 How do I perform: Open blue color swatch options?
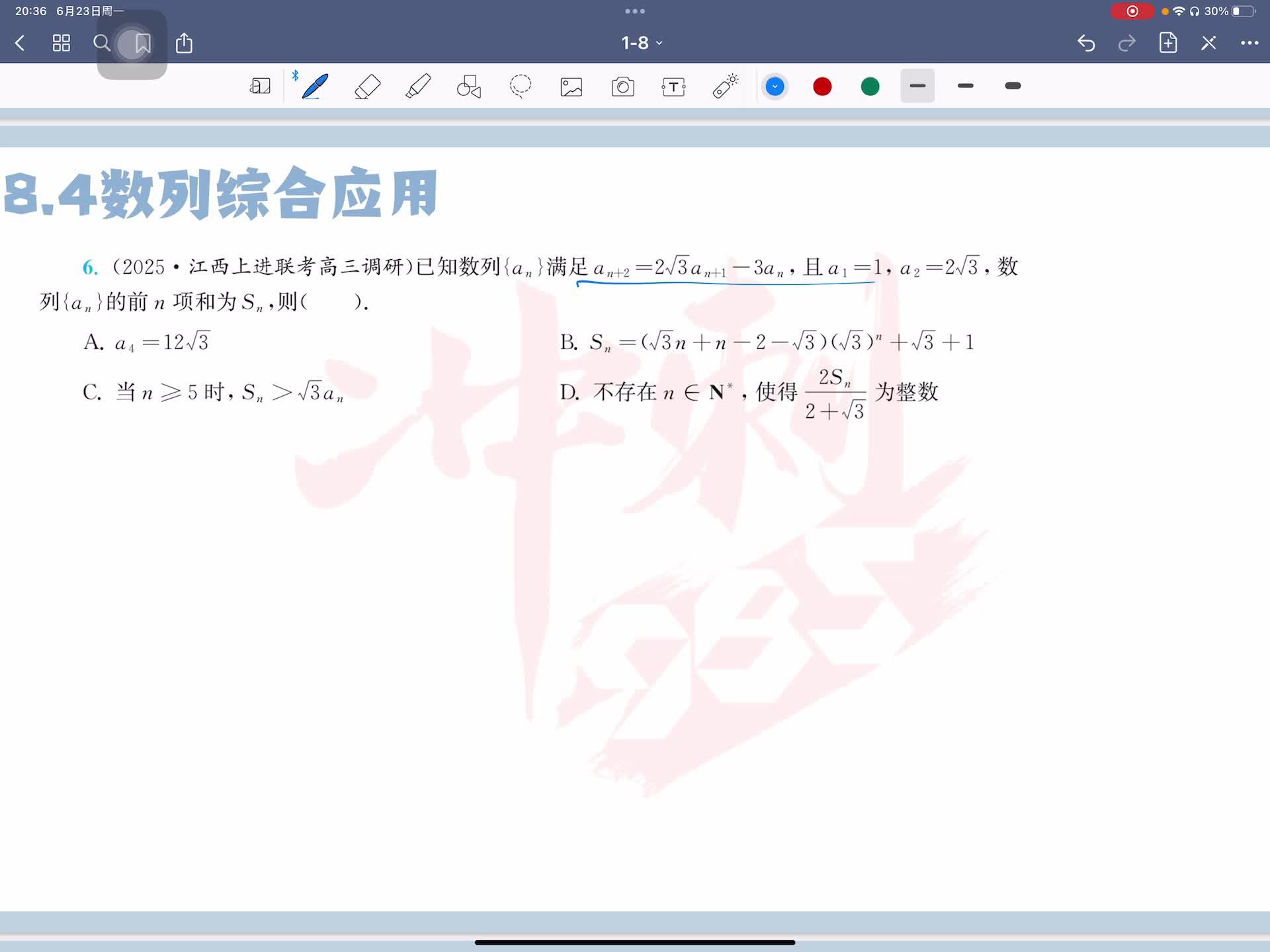(775, 87)
